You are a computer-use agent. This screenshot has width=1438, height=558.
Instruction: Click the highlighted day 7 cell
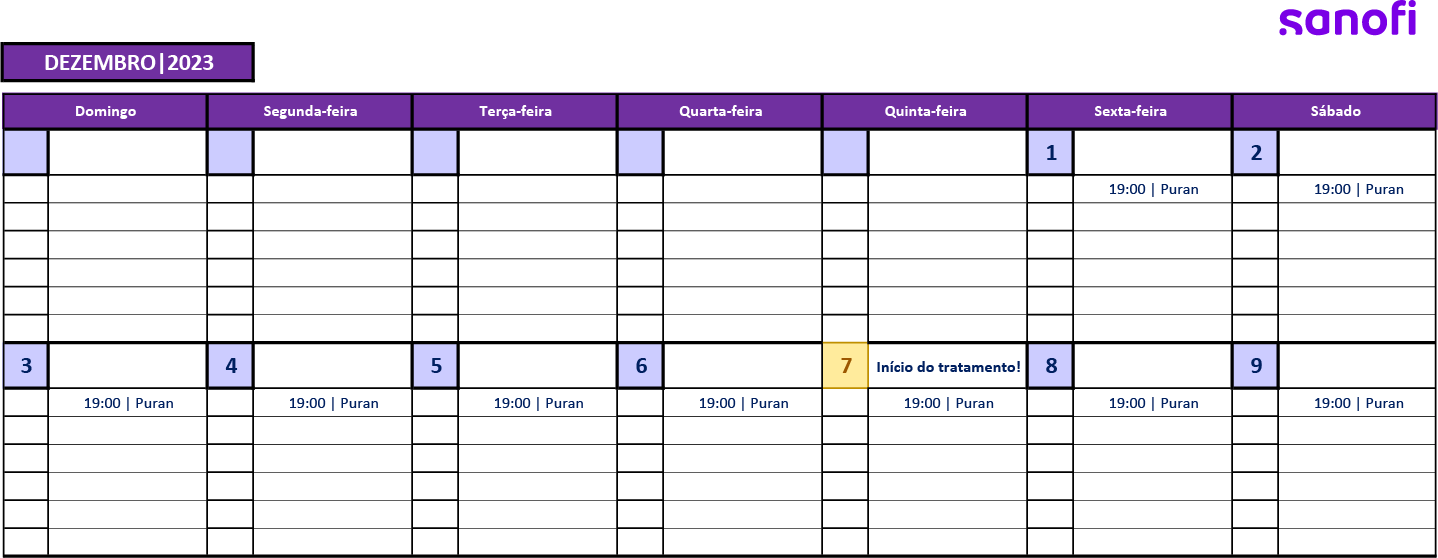pos(846,366)
